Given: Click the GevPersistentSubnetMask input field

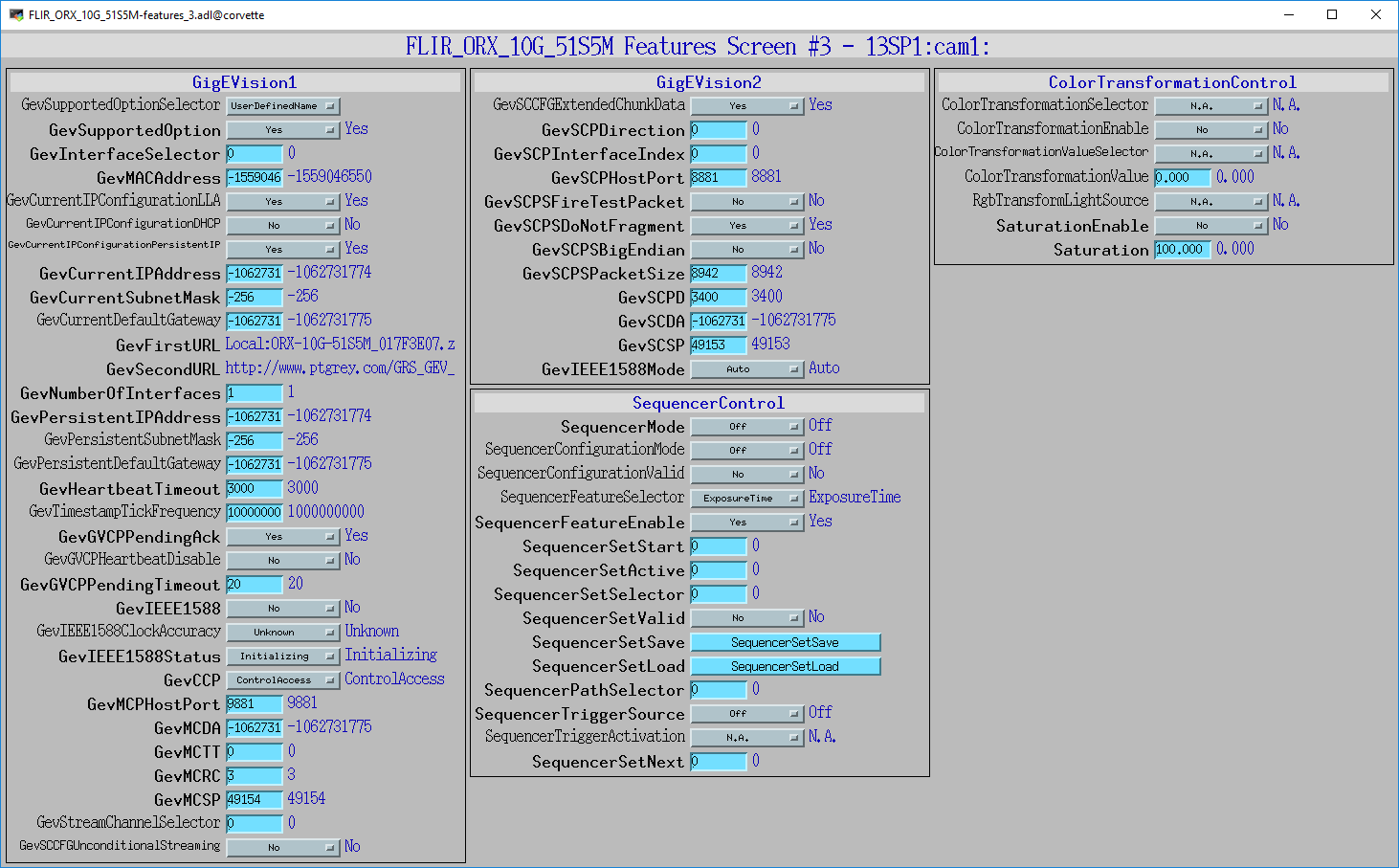Looking at the screenshot, I should (255, 441).
